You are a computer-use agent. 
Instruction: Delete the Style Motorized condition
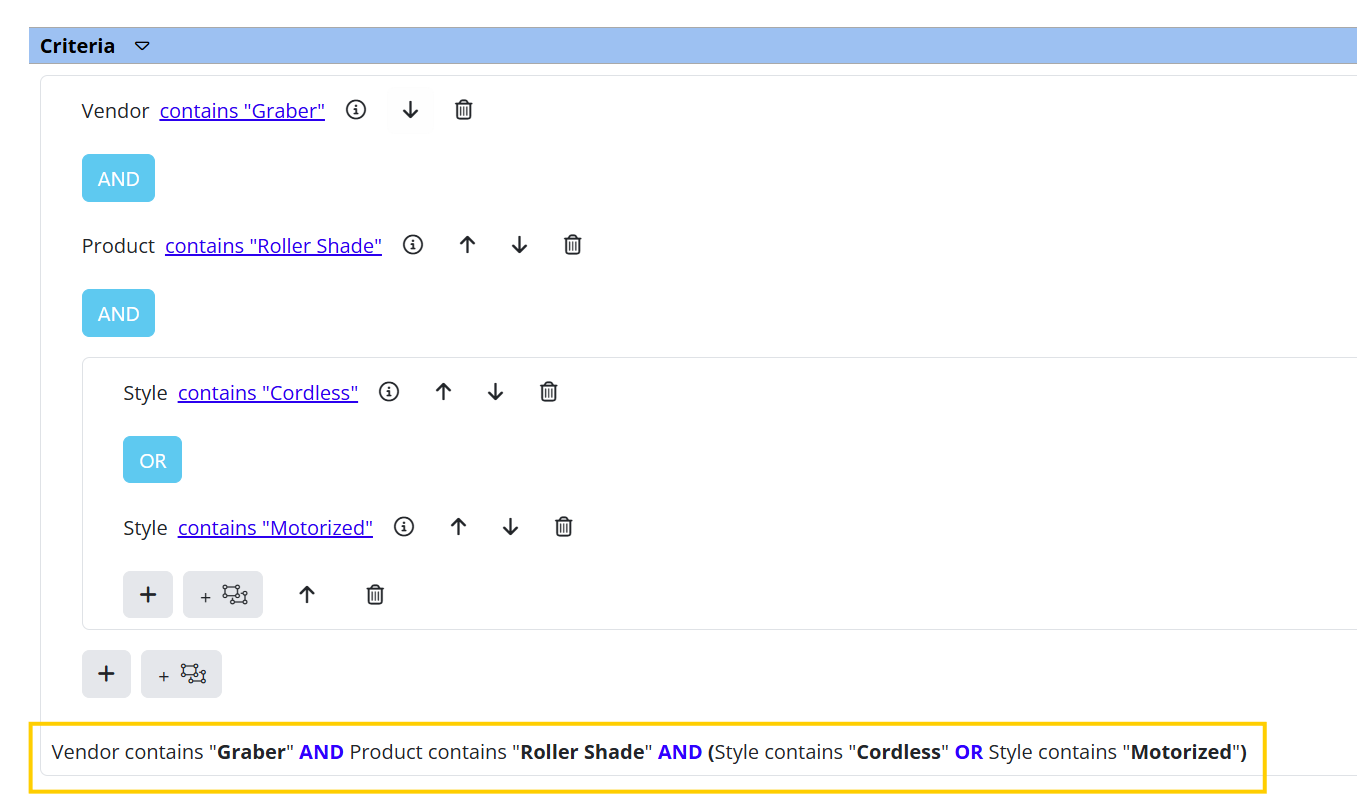coord(564,527)
